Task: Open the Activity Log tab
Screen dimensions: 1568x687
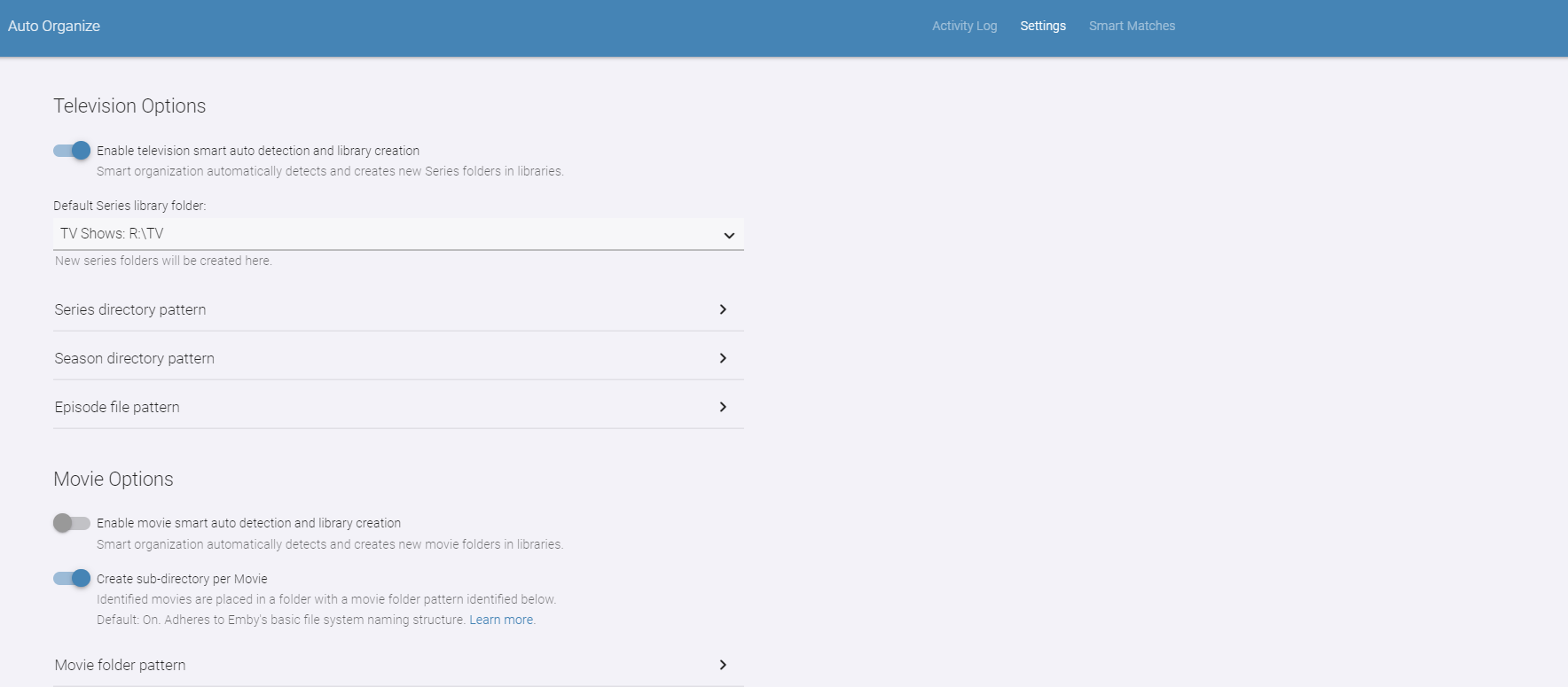Action: (964, 27)
